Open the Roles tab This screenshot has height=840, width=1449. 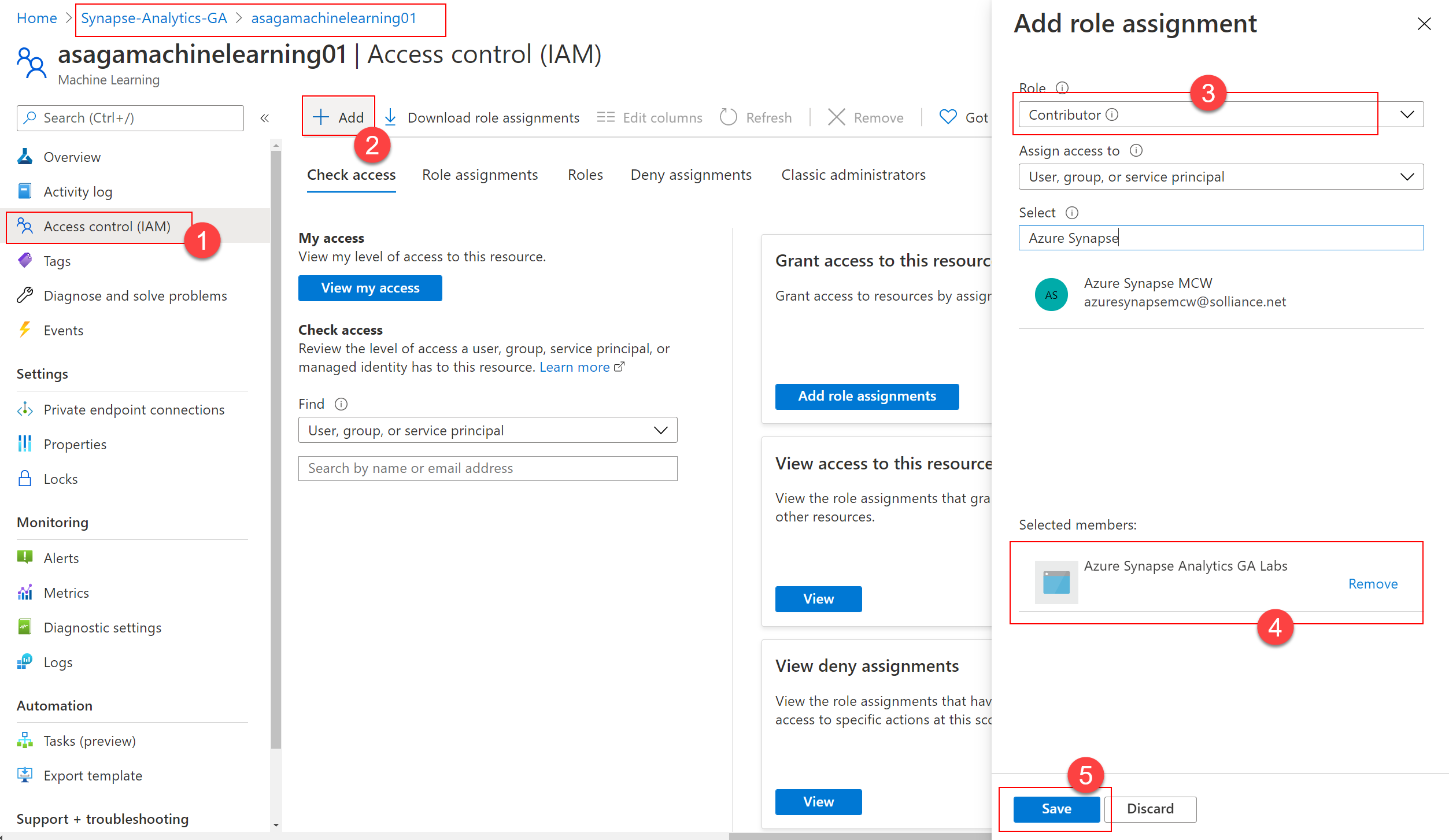pyautogui.click(x=585, y=175)
